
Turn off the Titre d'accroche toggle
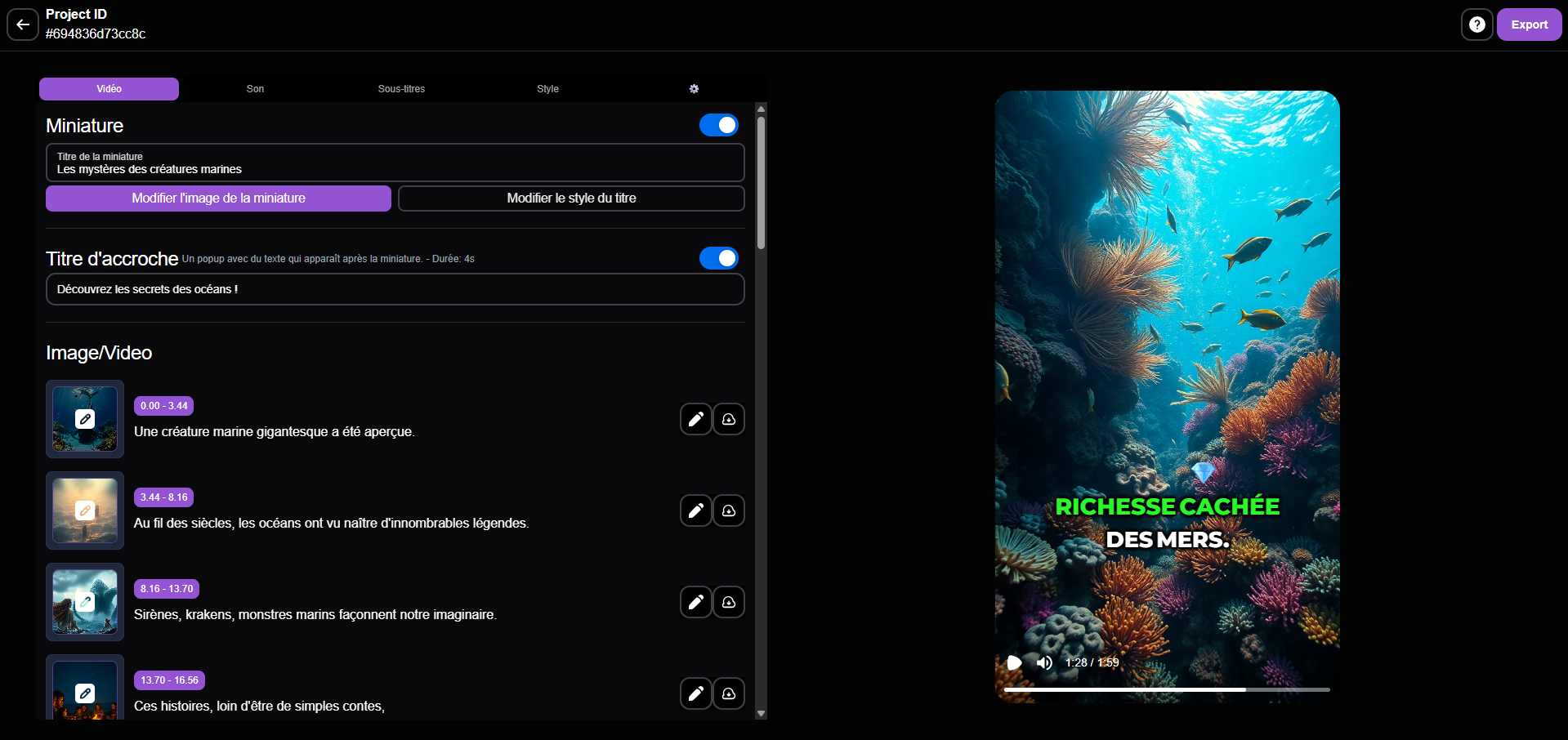[718, 258]
